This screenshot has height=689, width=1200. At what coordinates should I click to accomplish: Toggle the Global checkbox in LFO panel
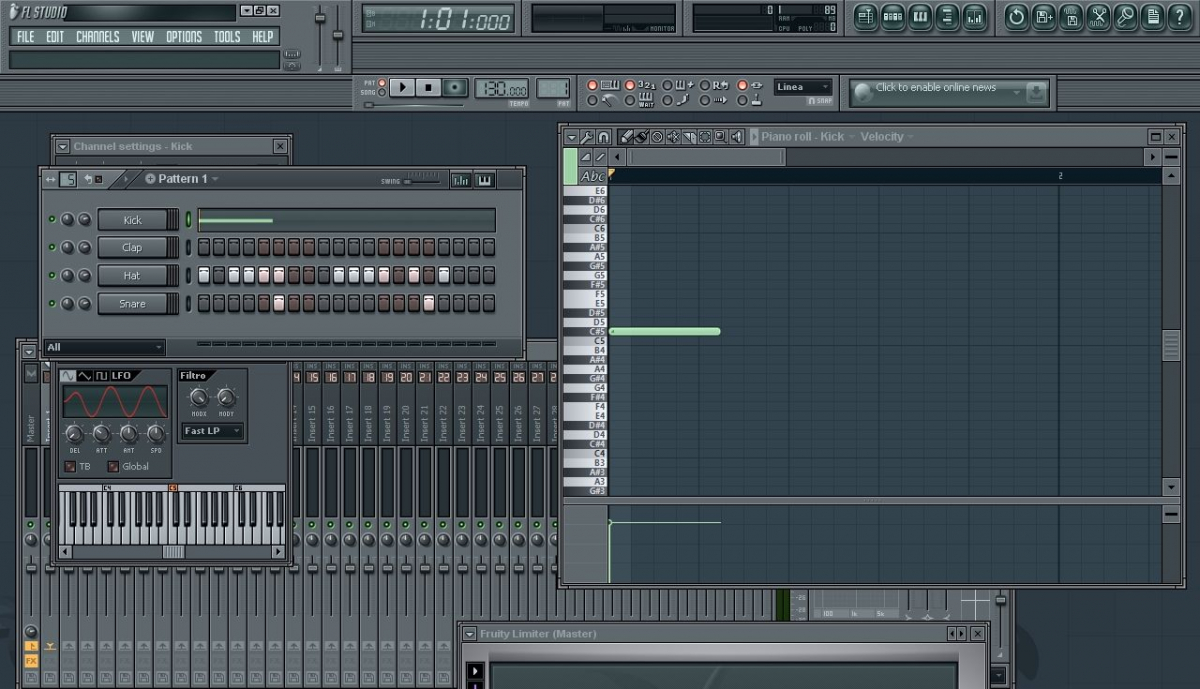[x=113, y=466]
